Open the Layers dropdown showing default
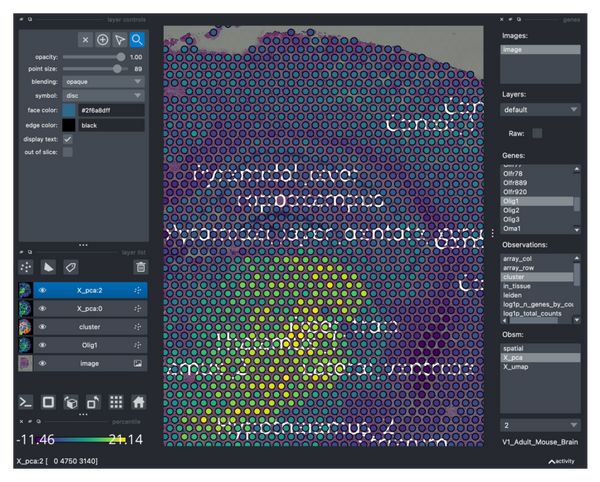Screen dimensions: 600x482 point(540,110)
